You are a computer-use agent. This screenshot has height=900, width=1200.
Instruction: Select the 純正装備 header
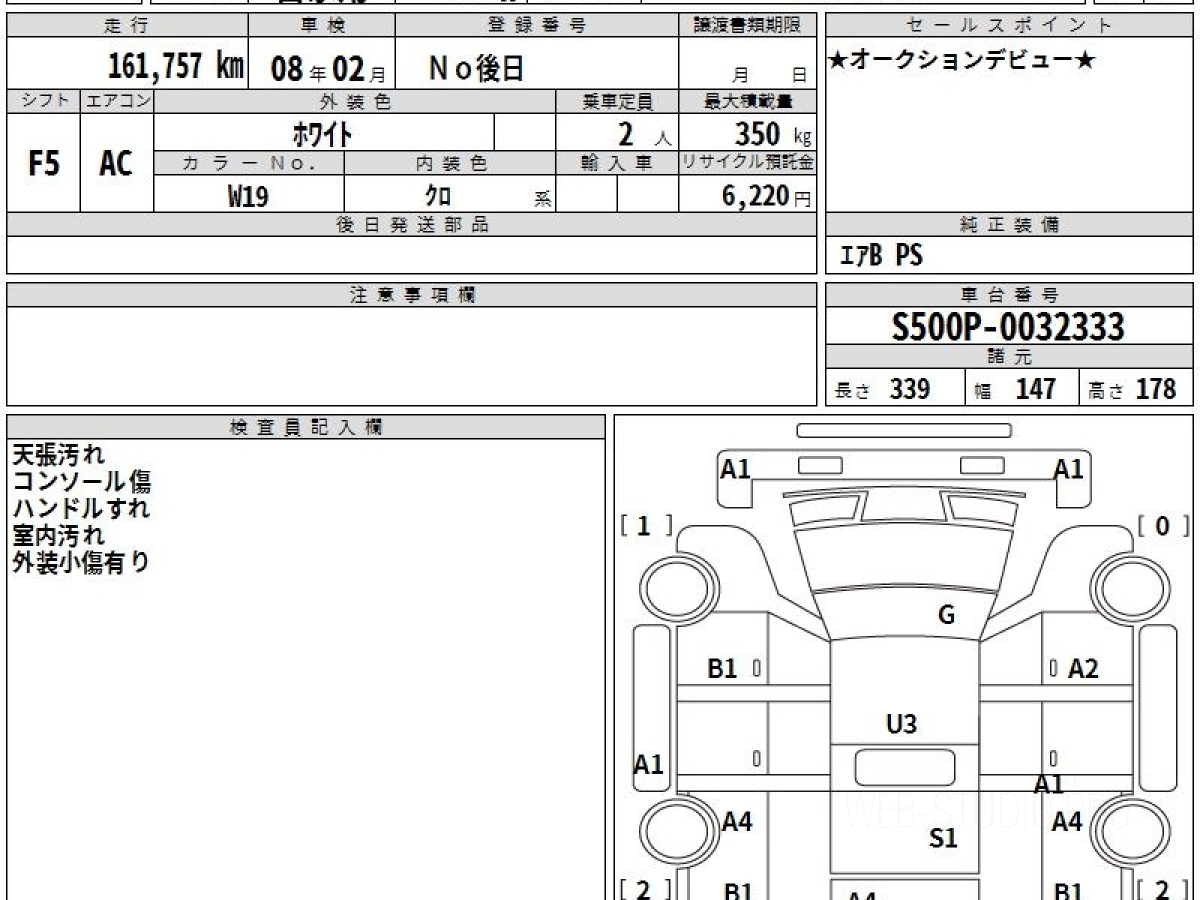coord(1009,225)
